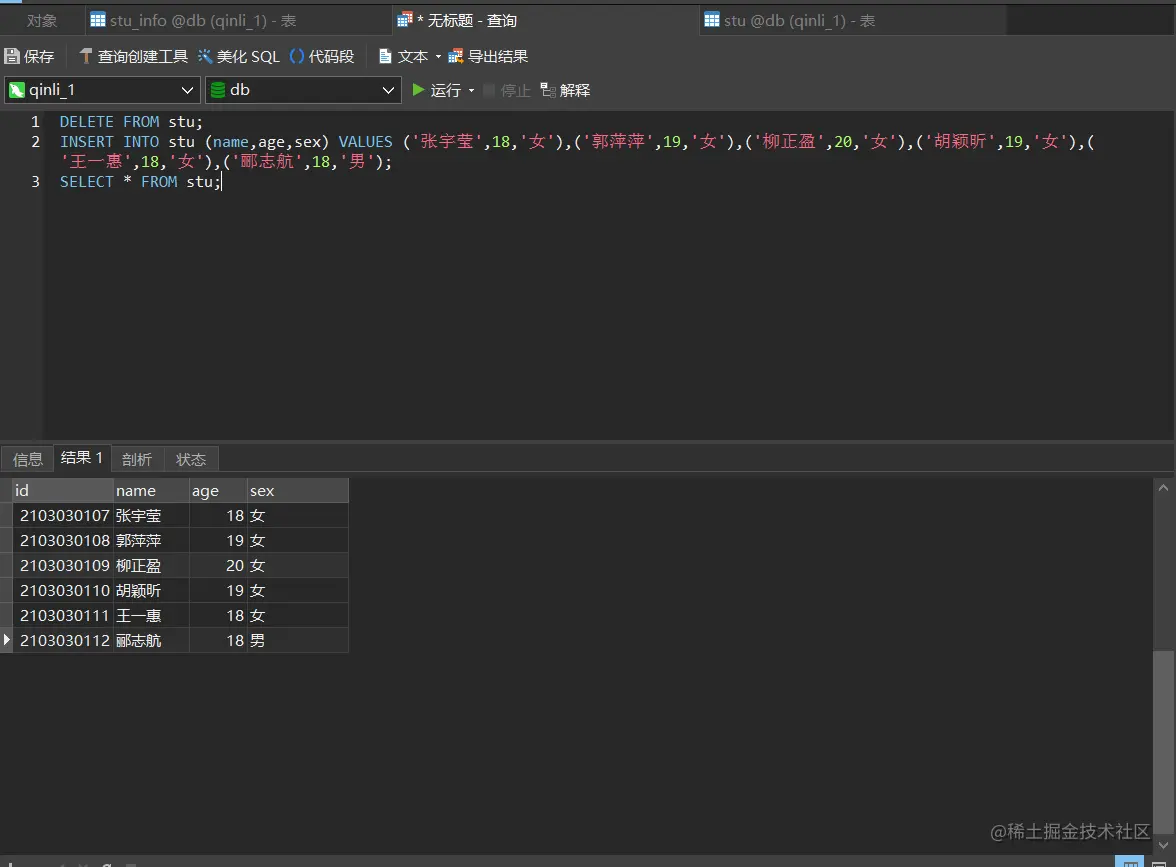Click scroll up arrow of results scrollbar
Image resolution: width=1176 pixels, height=867 pixels.
coord(1163,488)
